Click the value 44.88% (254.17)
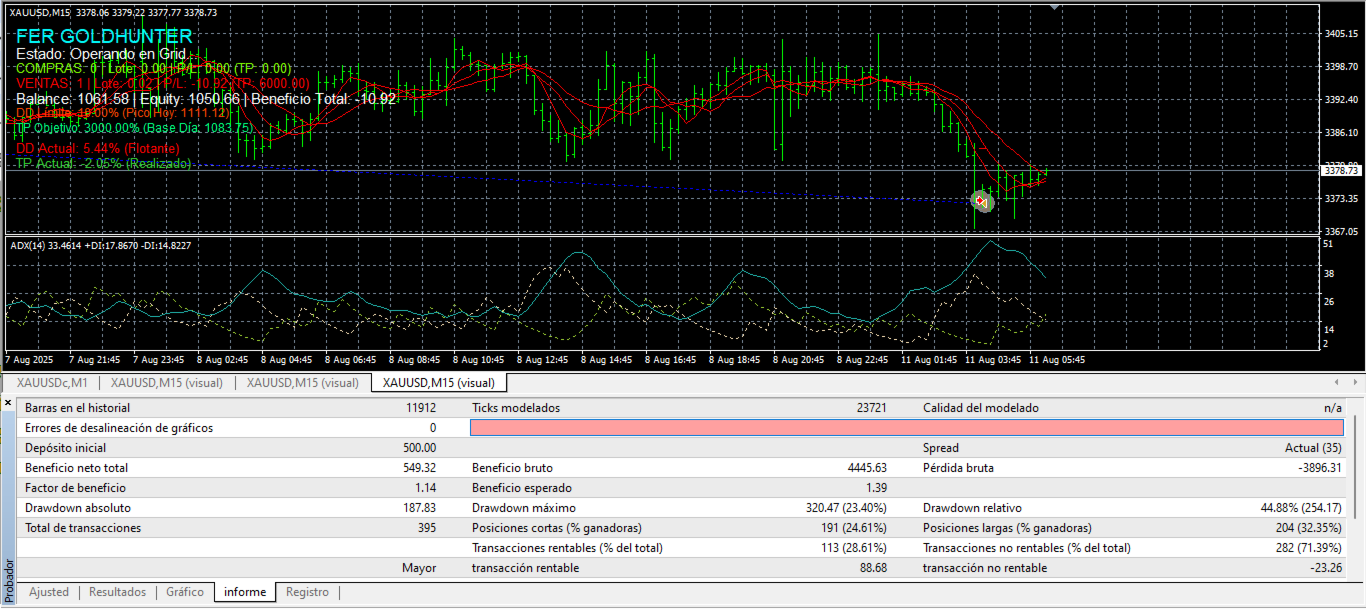The height and width of the screenshot is (609, 1366). click(x=1301, y=508)
